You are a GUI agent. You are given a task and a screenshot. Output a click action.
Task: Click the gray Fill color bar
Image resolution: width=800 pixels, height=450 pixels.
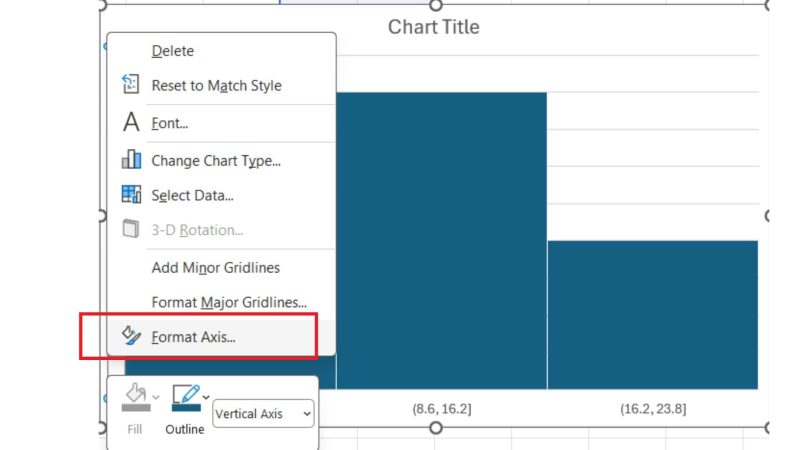[136, 408]
